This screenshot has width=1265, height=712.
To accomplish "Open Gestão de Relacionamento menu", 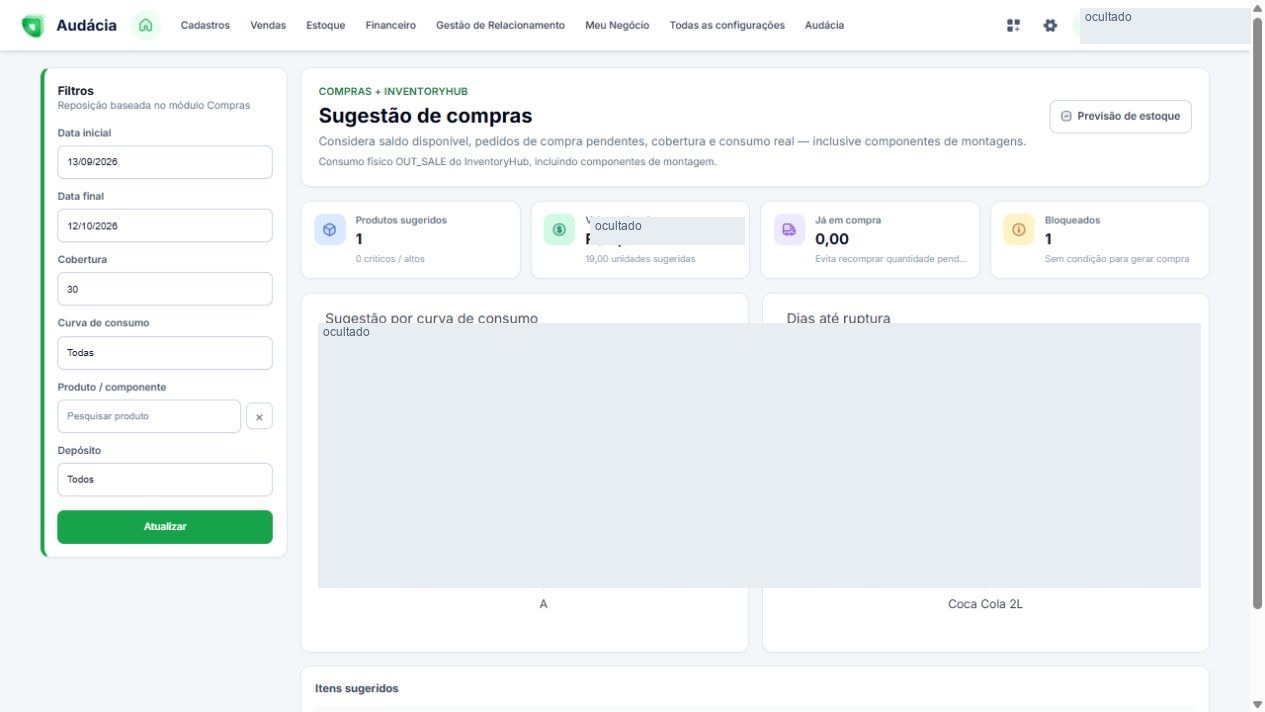I will point(500,26).
